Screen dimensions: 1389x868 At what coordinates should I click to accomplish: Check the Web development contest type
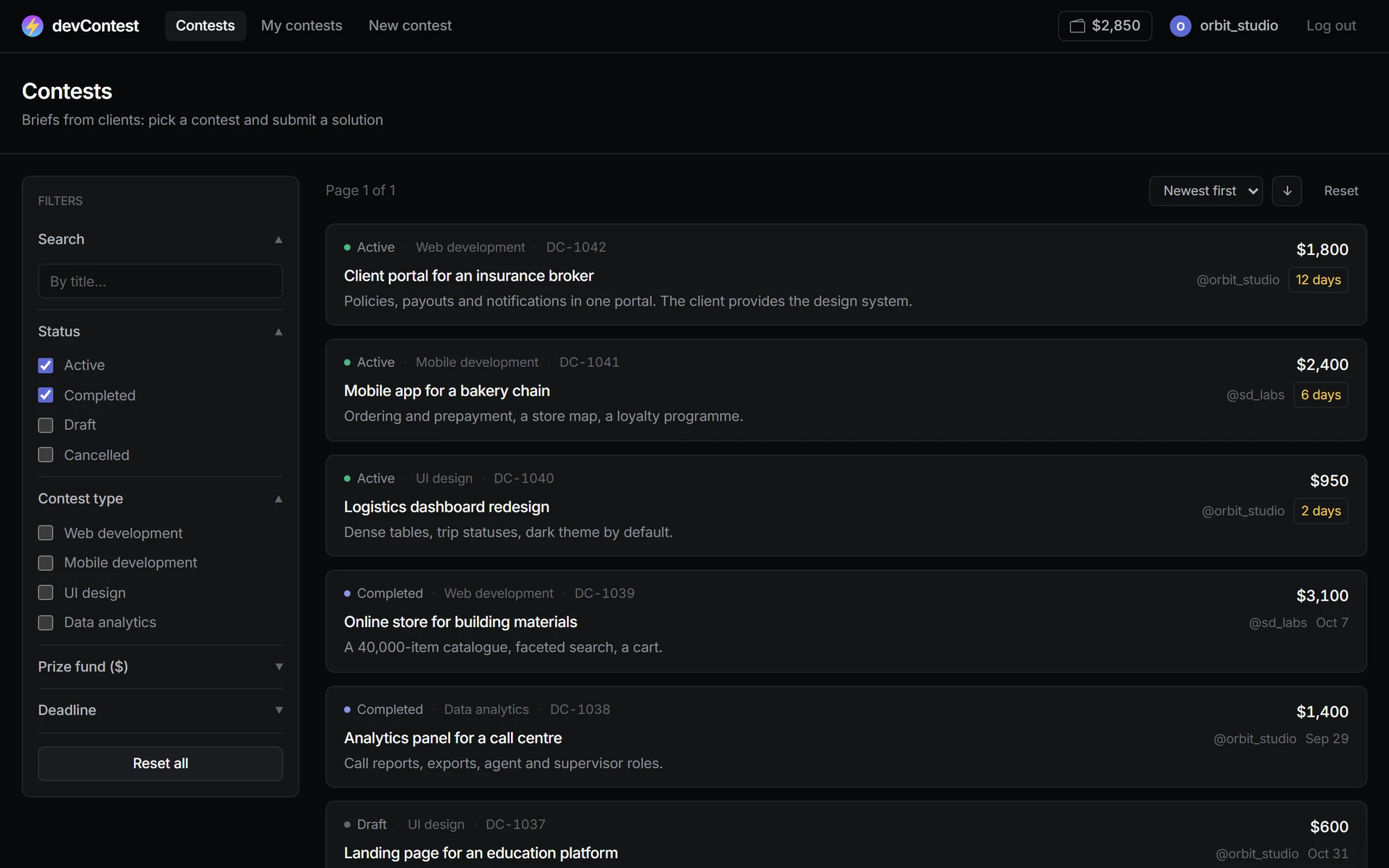coord(46,533)
